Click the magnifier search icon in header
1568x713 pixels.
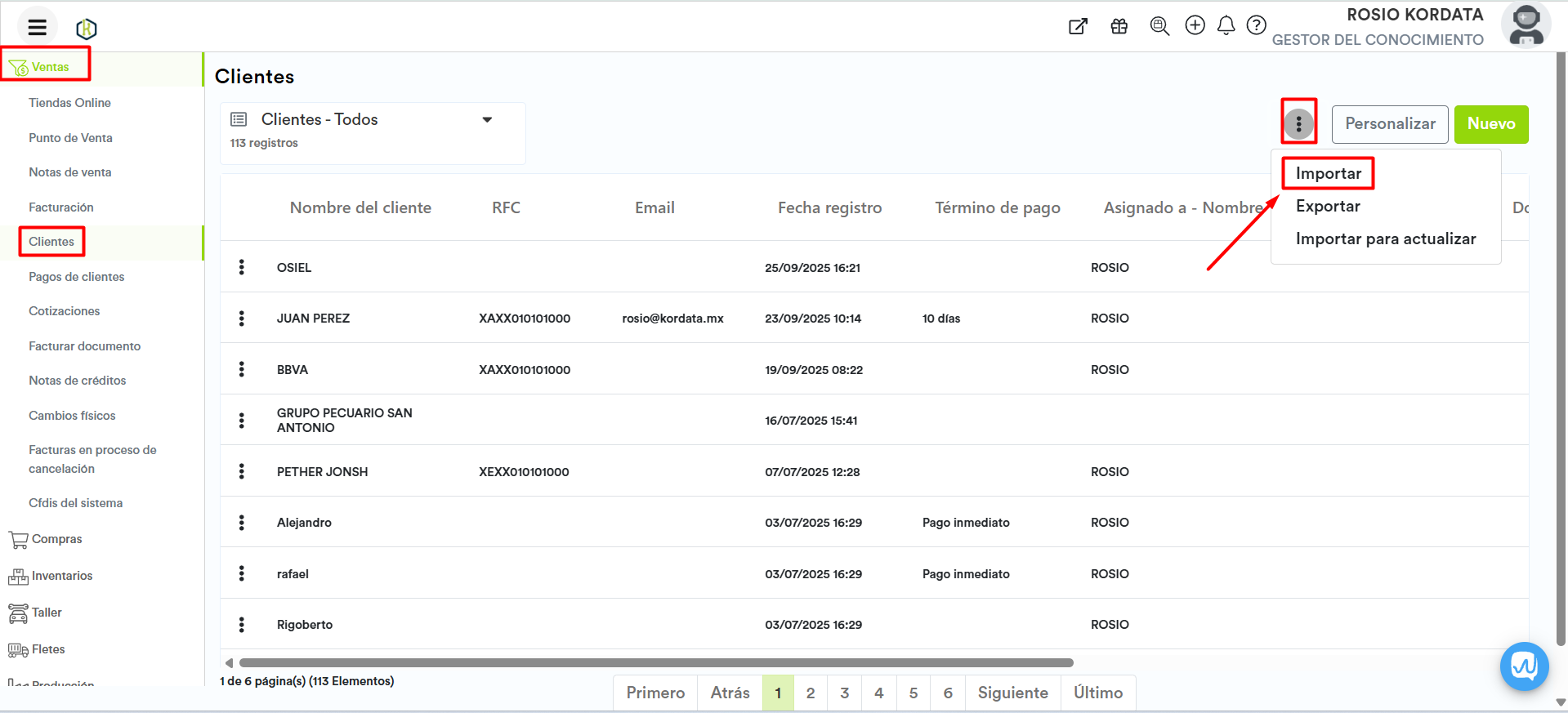pos(1159,26)
